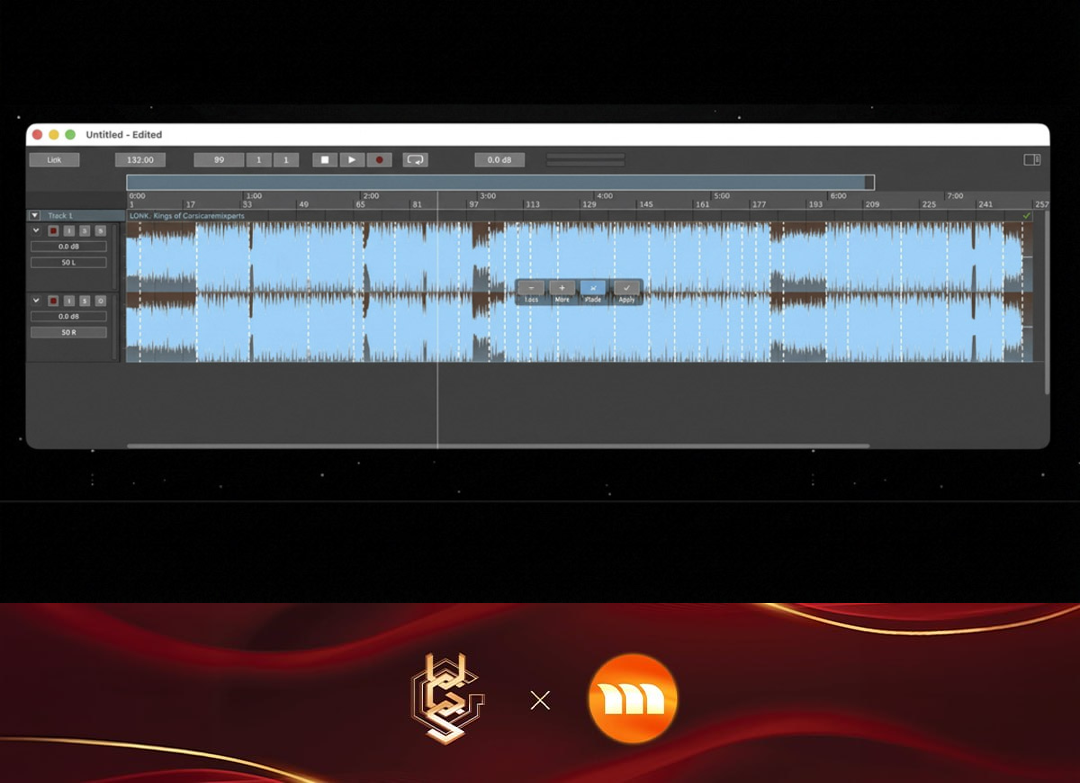Click the Untitled - Edited window title
Image resolution: width=1080 pixels, height=783 pixels.
tap(124, 135)
